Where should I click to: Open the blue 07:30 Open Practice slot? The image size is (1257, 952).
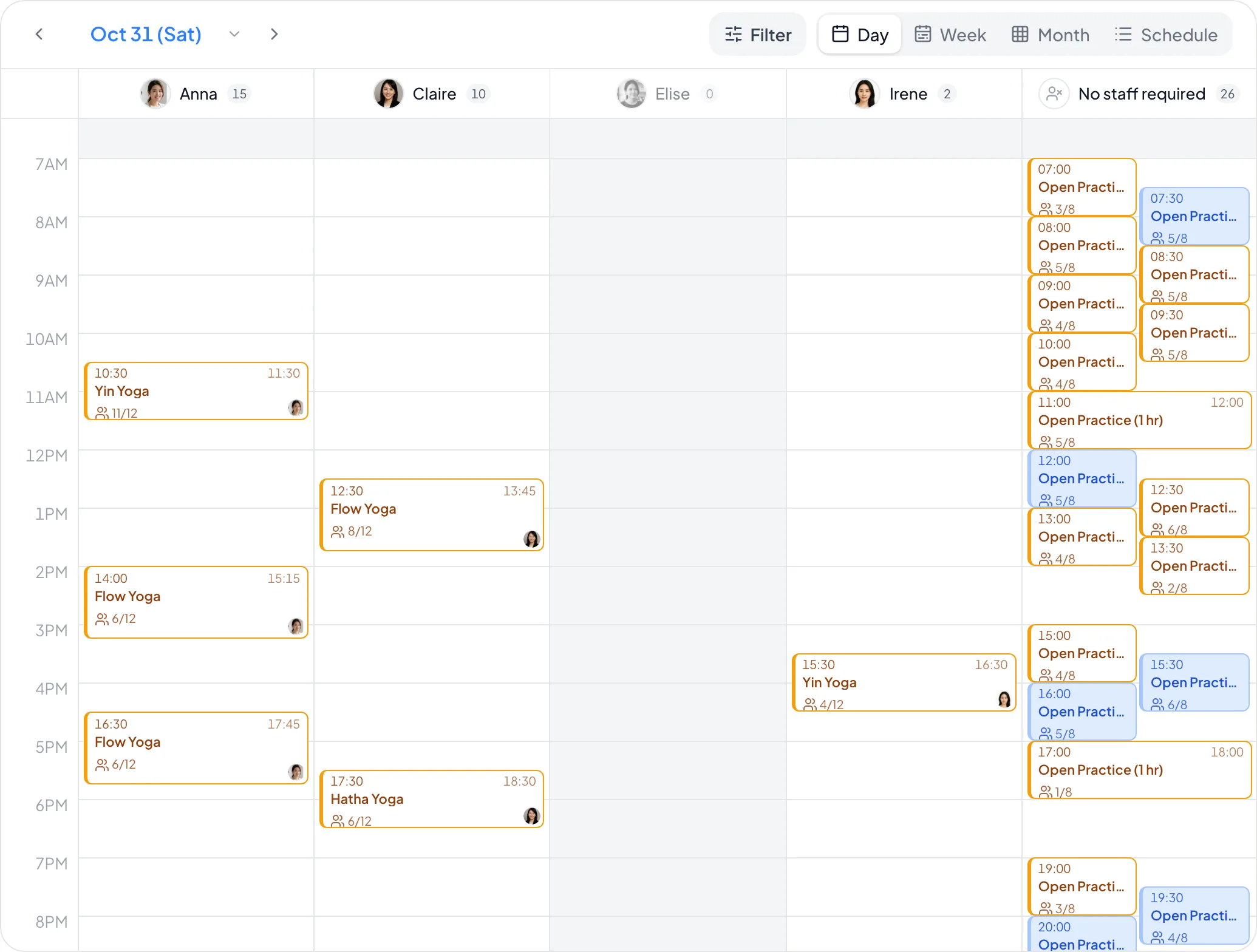tap(1194, 216)
